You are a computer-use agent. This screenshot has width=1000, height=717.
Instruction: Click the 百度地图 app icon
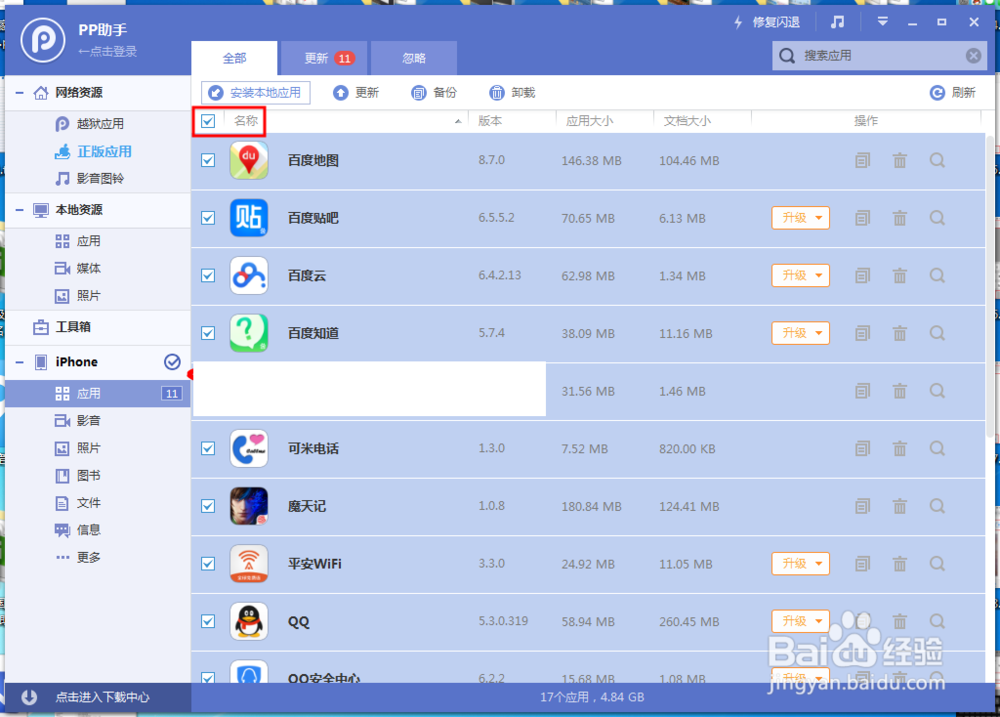pyautogui.click(x=249, y=160)
